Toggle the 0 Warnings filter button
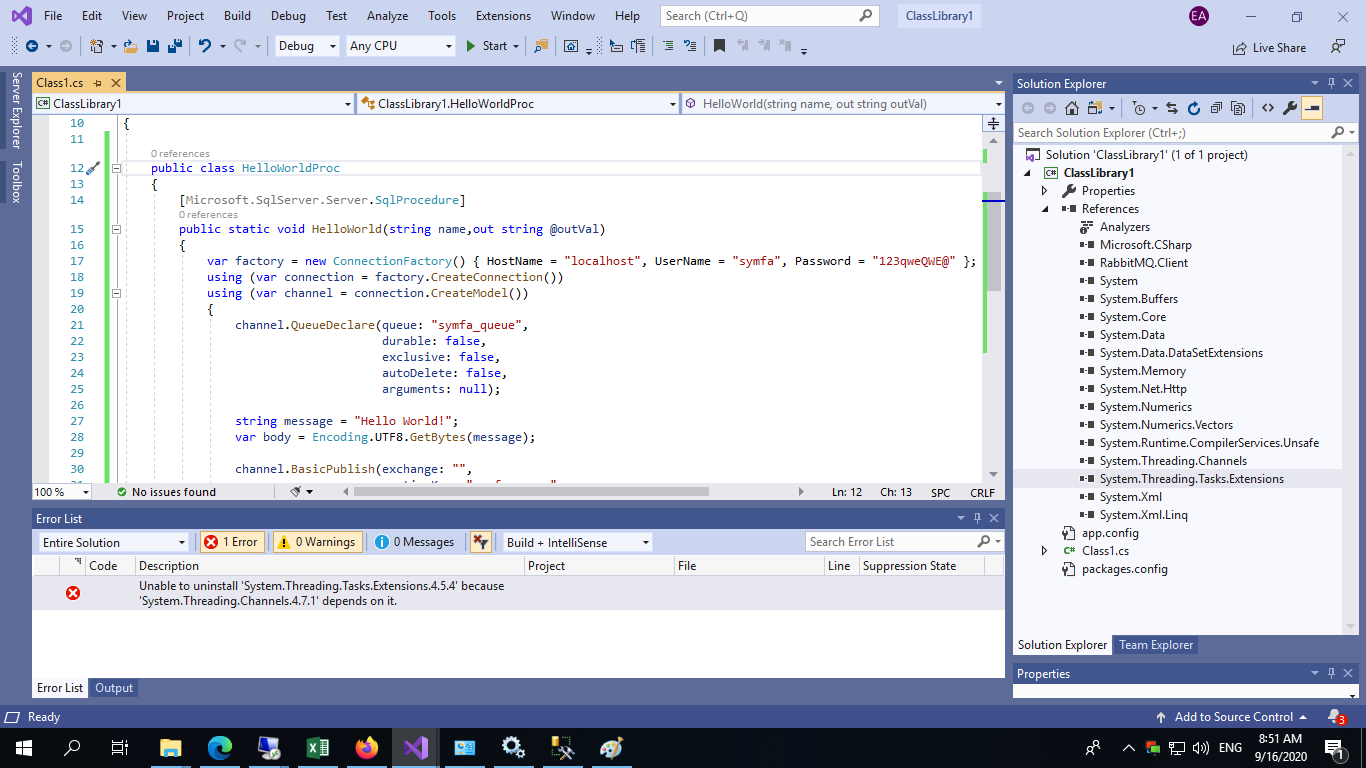The width and height of the screenshot is (1366, 768). (318, 542)
